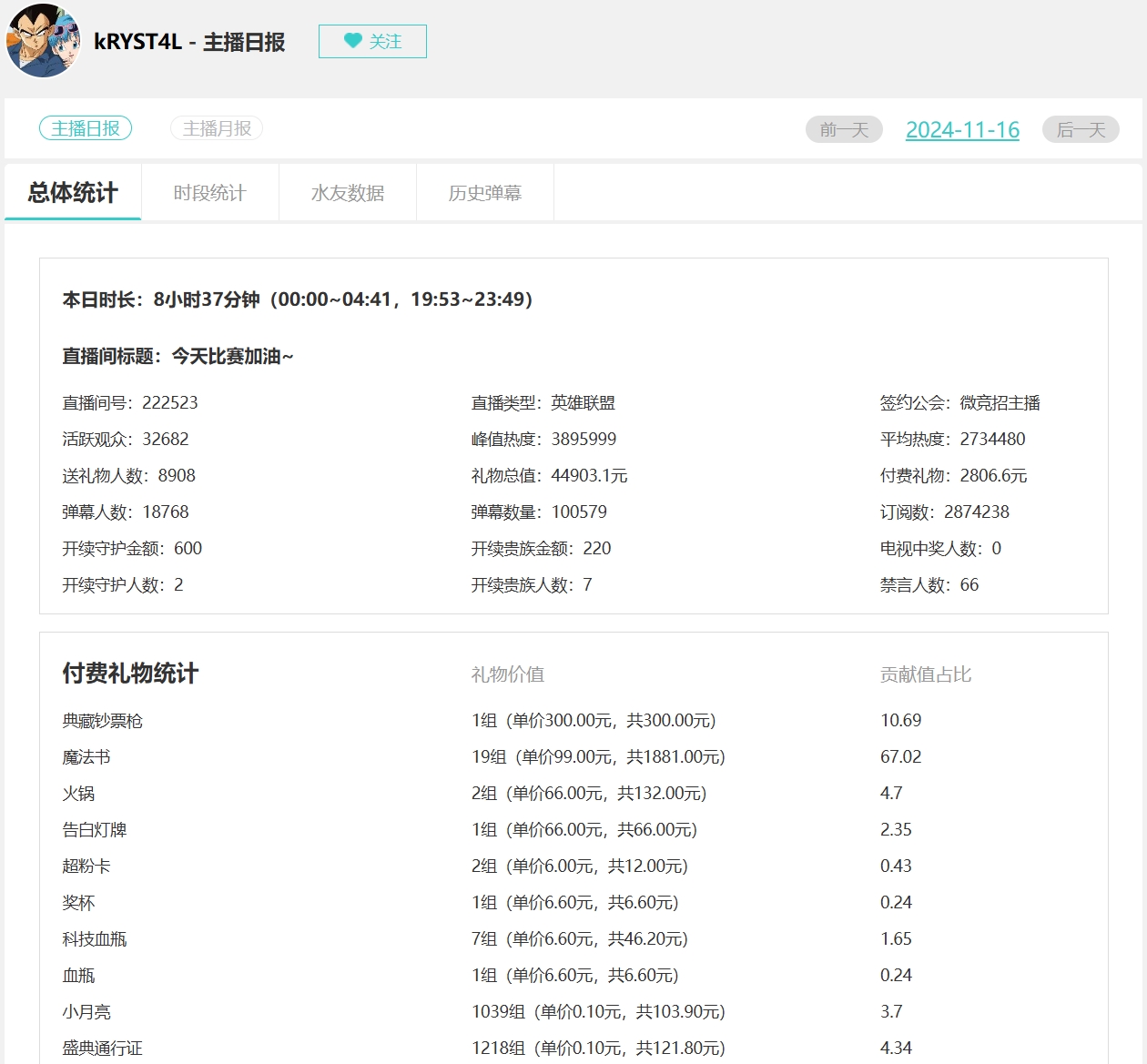The image size is (1147, 1064).
Task: Open the date 2024-11-16 link
Action: click(x=962, y=129)
